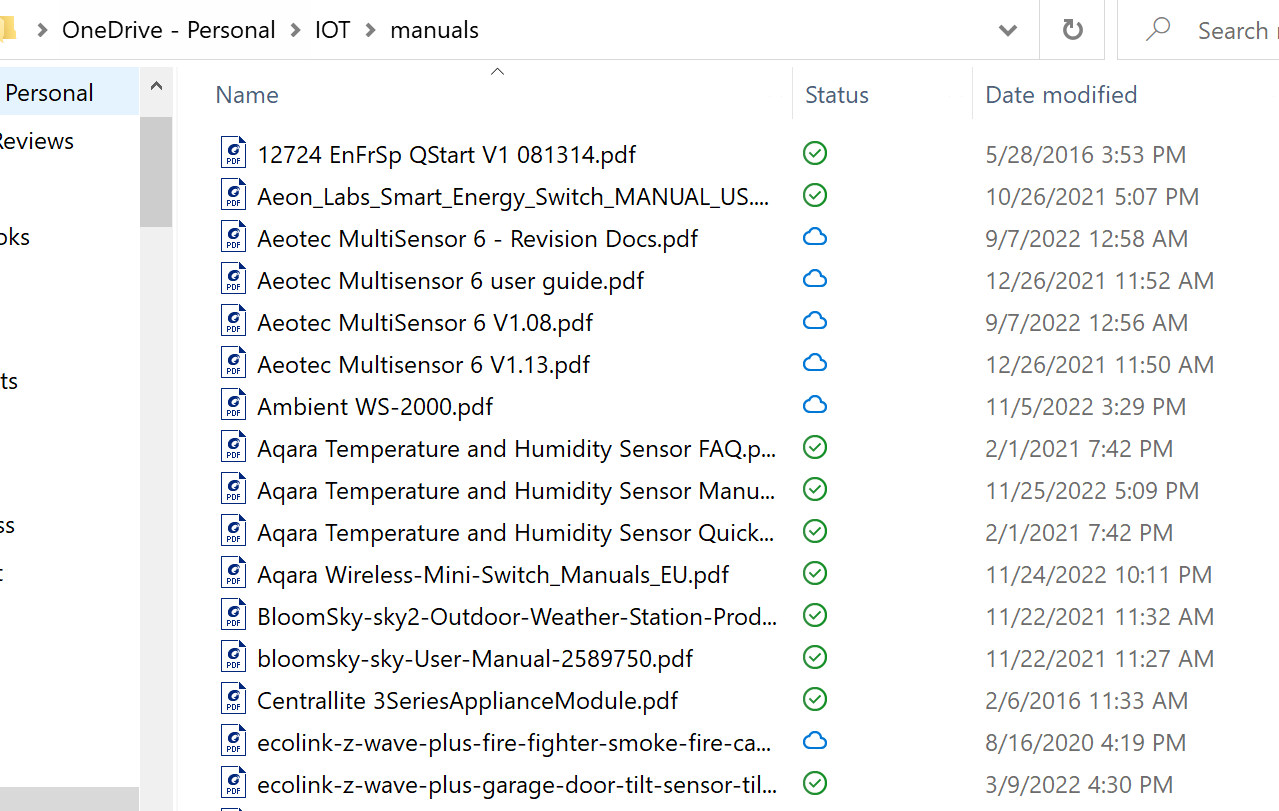Sort files by Date modified column
This screenshot has height=811, width=1279.
1061,95
